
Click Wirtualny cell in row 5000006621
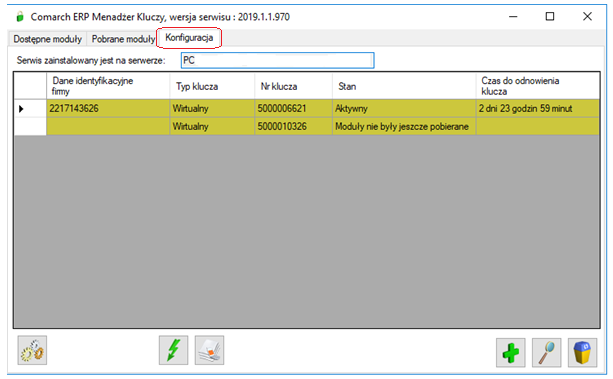pos(212,108)
